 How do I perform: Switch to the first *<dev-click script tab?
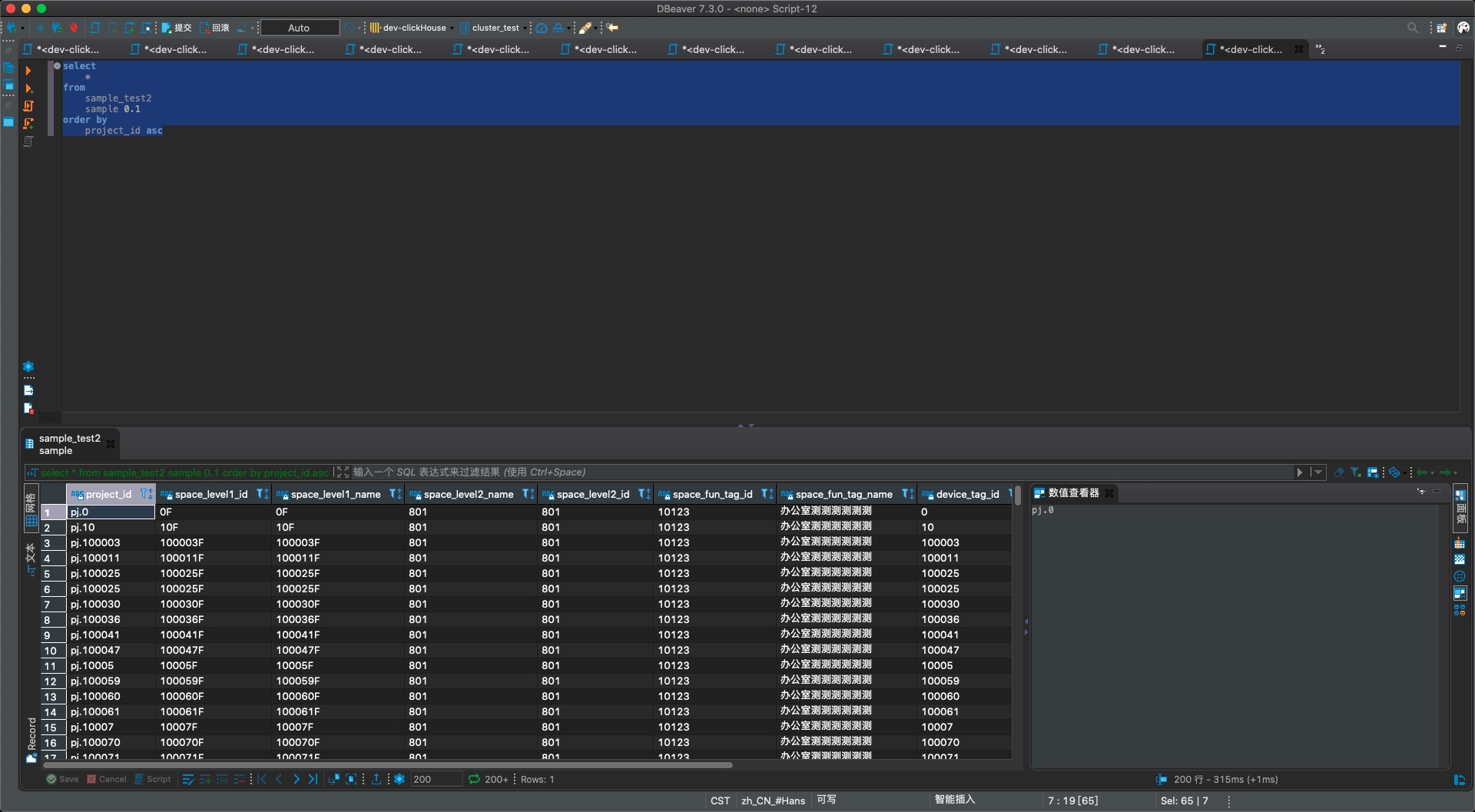click(x=61, y=49)
